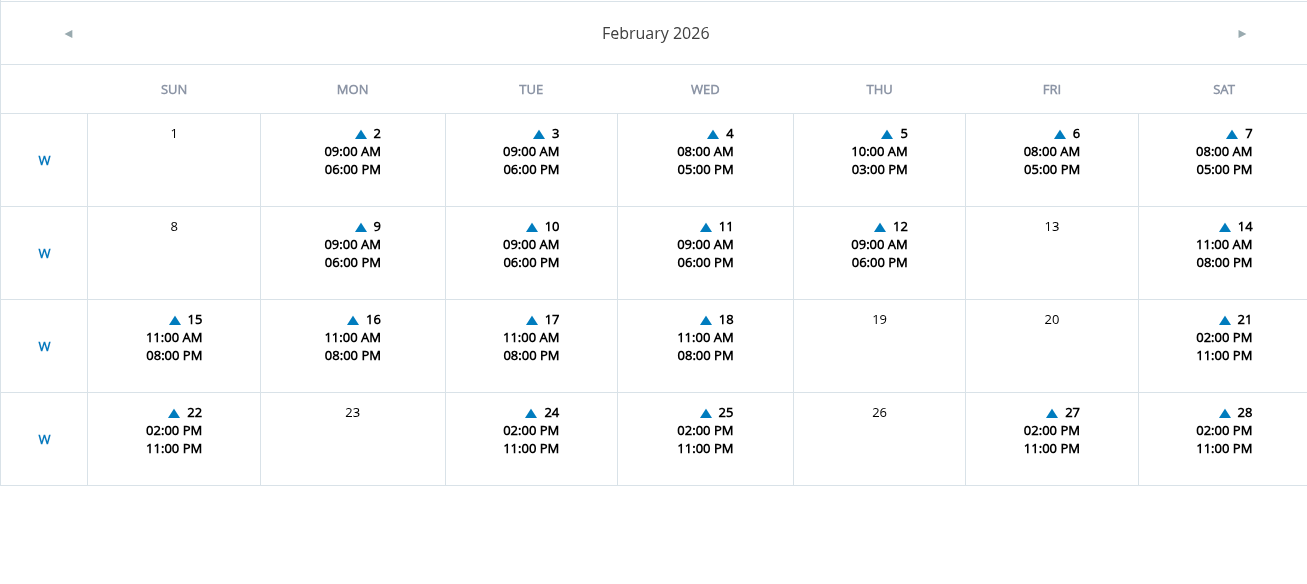Click the February 2026 title text
Viewport: 1307px width, 584px height.
pyautogui.click(x=655, y=33)
